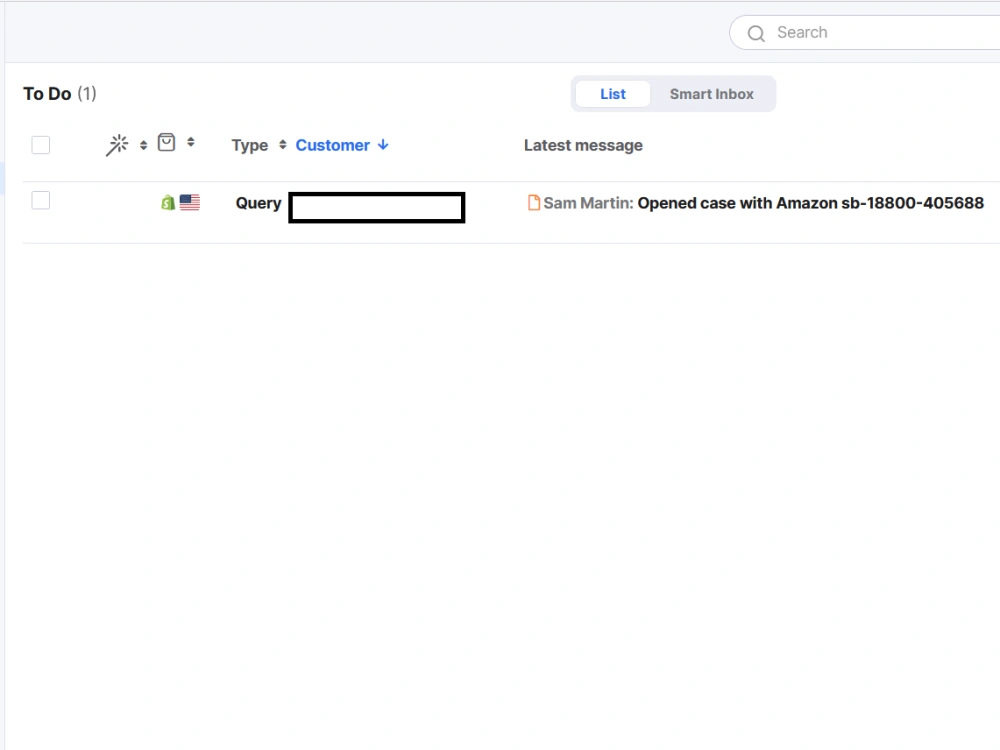Tick the select-all checkbox in the header

pyautogui.click(x=41, y=145)
